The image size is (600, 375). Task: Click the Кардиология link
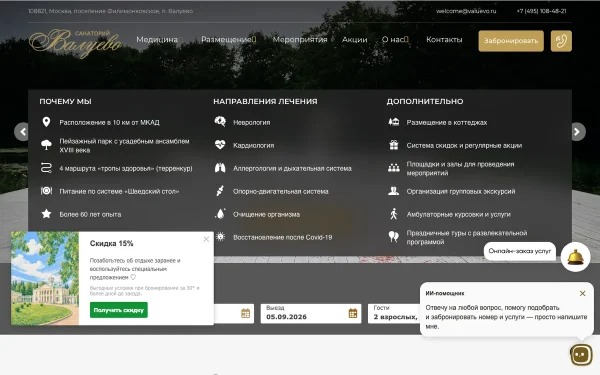(x=253, y=145)
